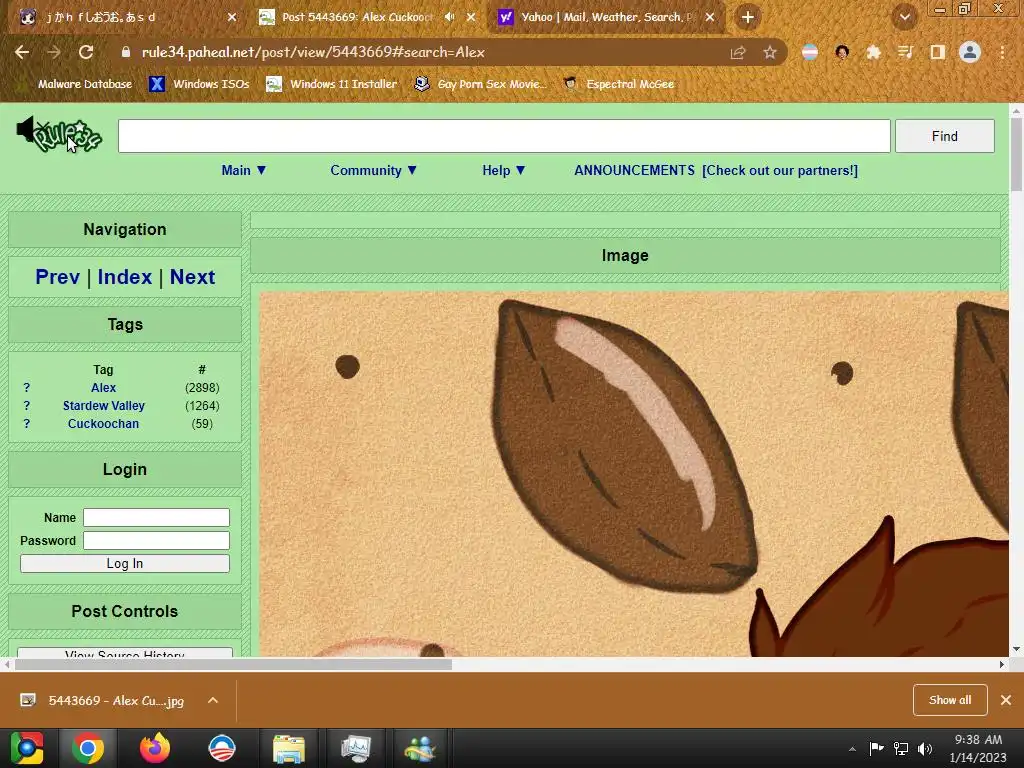Open the Espectral McGee bookmark

[x=618, y=84]
